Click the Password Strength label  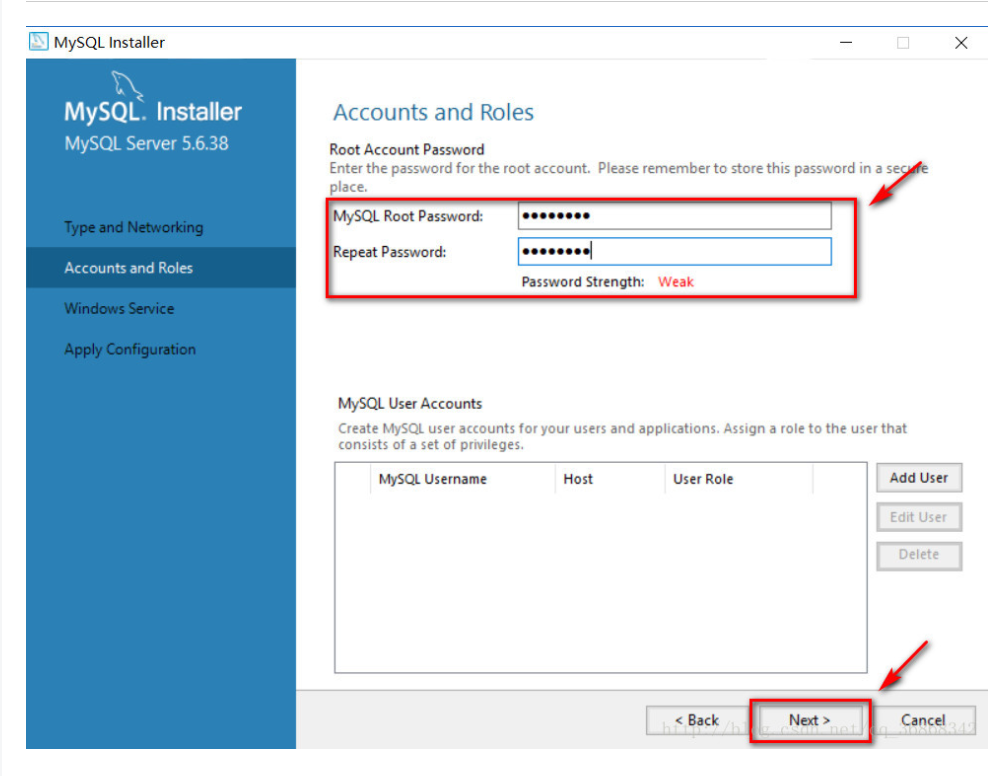[x=583, y=282]
